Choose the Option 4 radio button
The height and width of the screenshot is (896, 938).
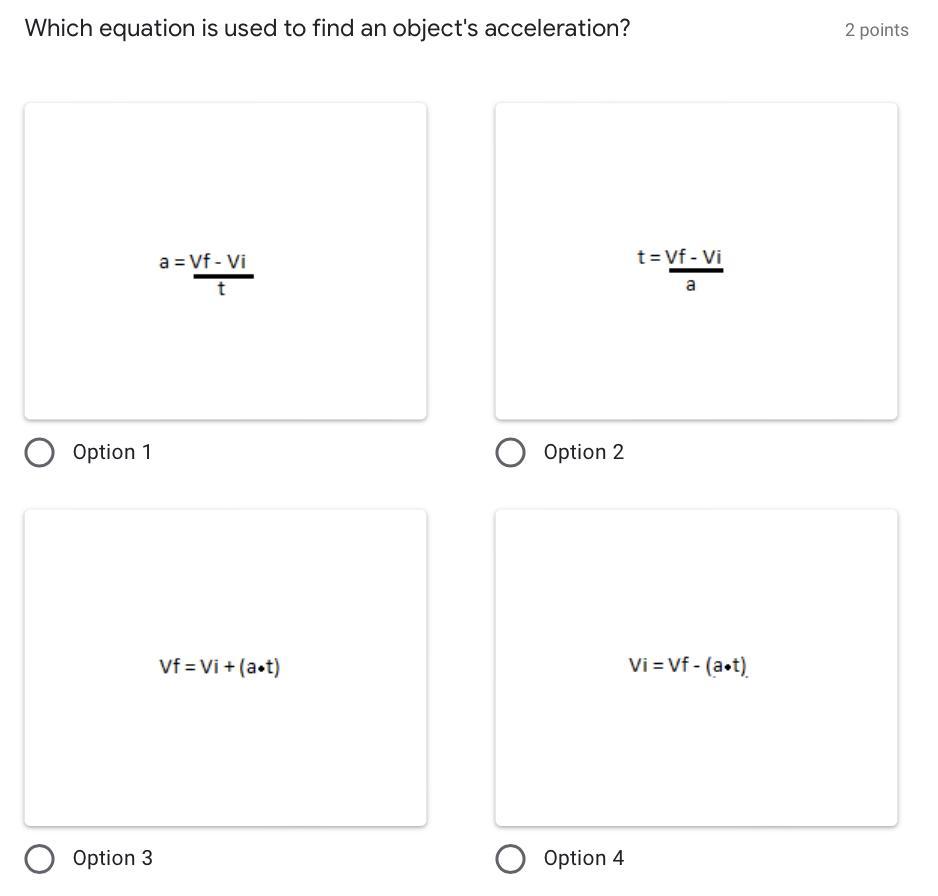click(x=510, y=858)
